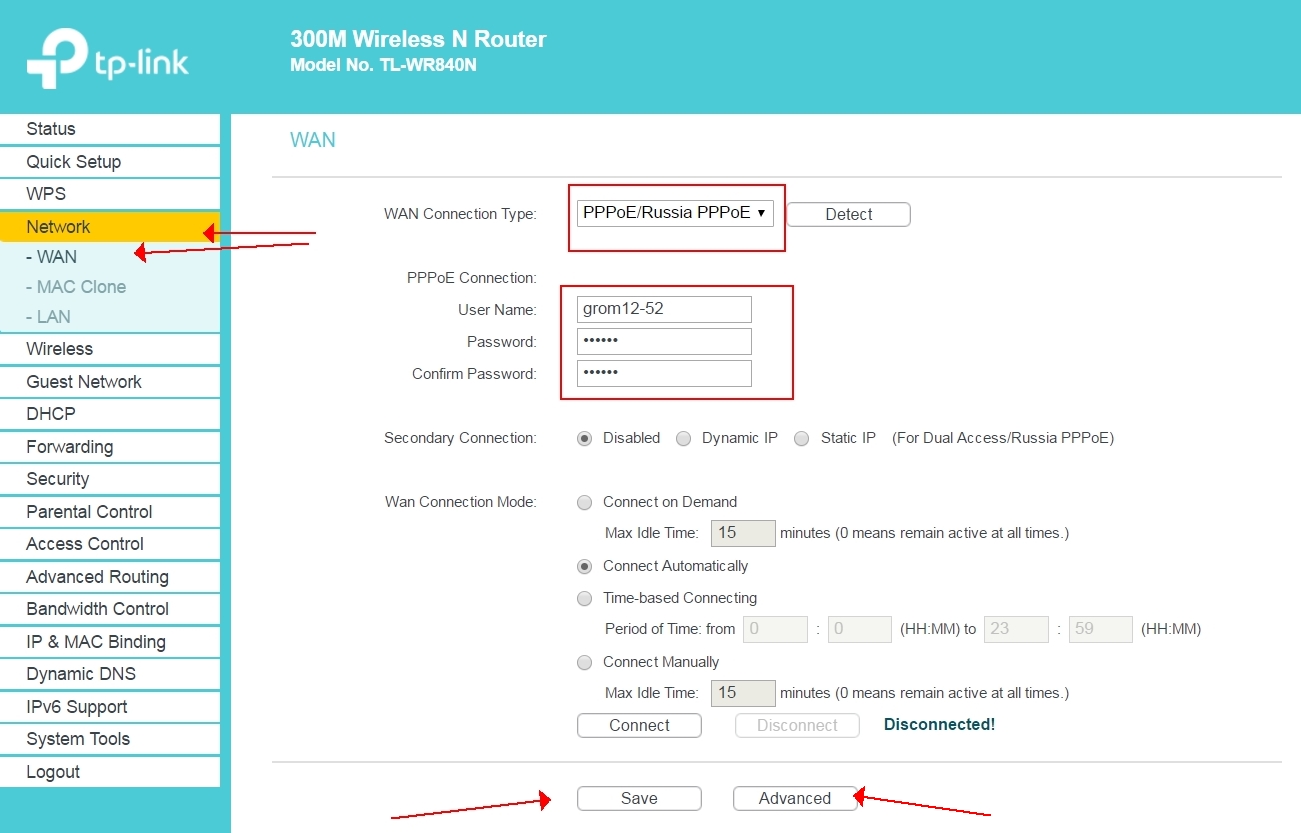Click Max Idle Time field under Connect on Demand
The width and height of the screenshot is (1301, 833).
point(743,533)
